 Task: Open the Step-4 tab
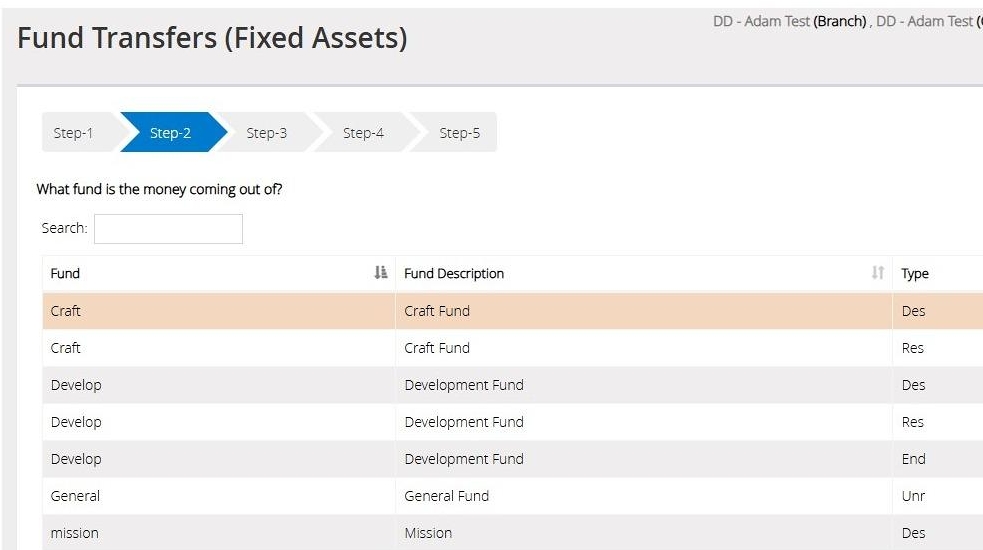pyautogui.click(x=363, y=133)
